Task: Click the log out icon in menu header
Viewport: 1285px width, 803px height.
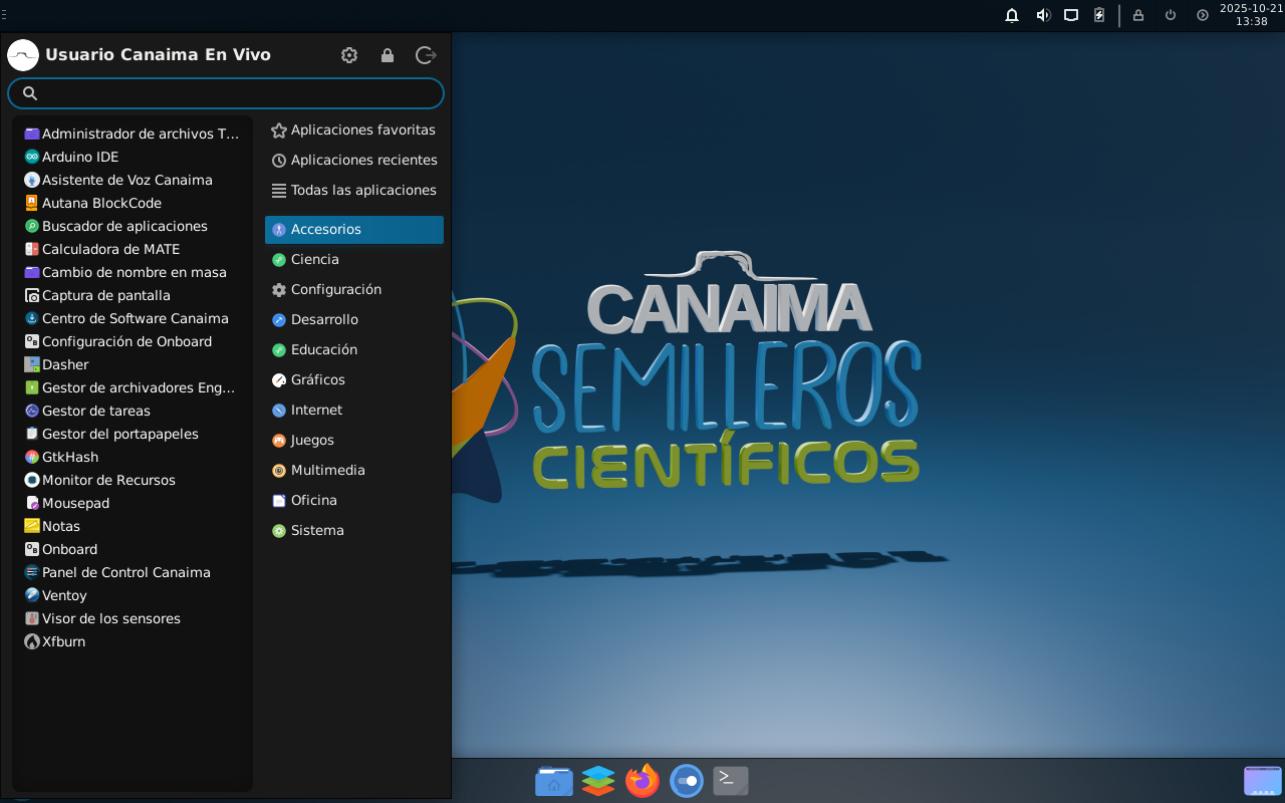Action: click(x=425, y=55)
